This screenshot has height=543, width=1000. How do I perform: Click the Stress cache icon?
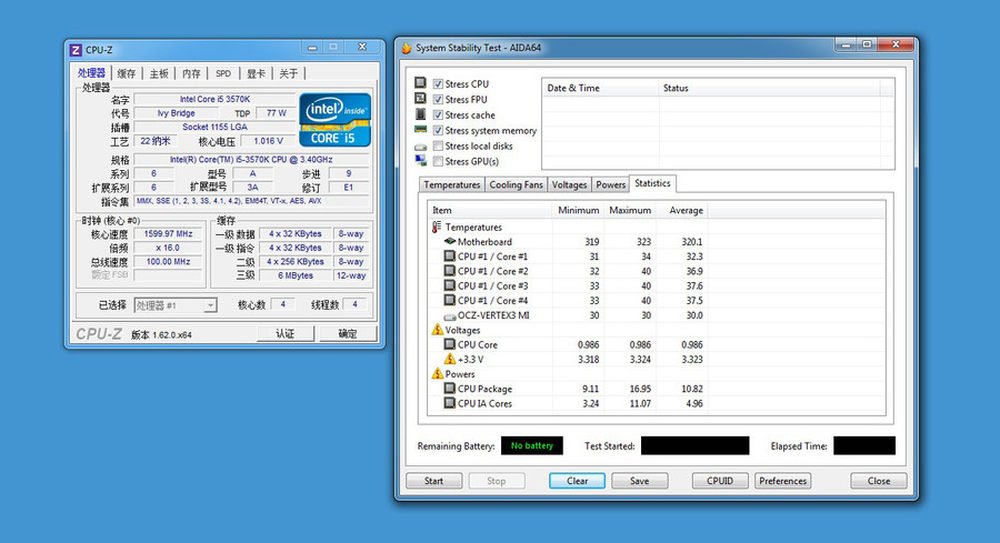[x=420, y=114]
